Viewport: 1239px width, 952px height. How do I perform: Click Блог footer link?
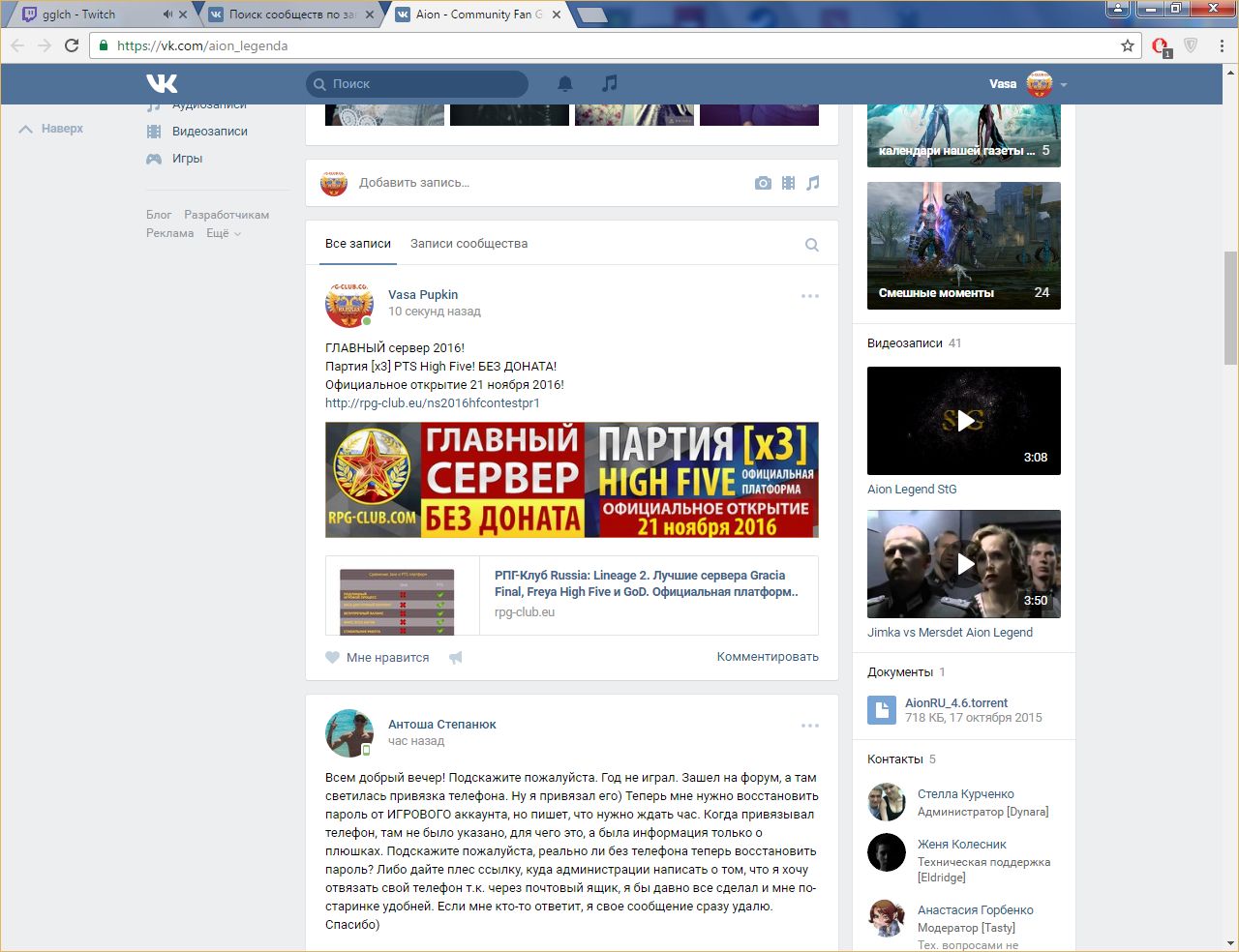coord(159,215)
